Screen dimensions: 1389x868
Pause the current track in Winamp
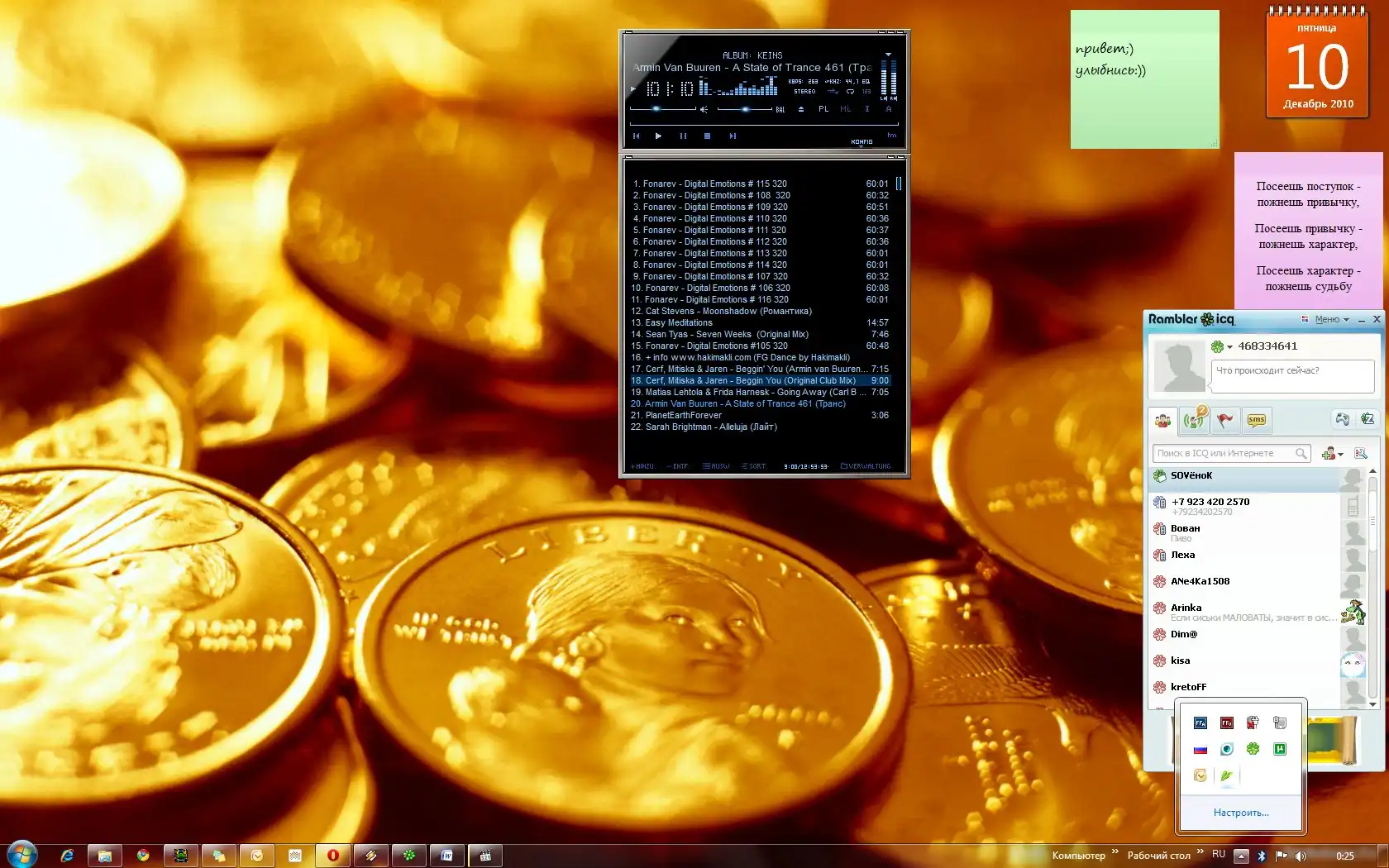pyautogui.click(x=683, y=136)
